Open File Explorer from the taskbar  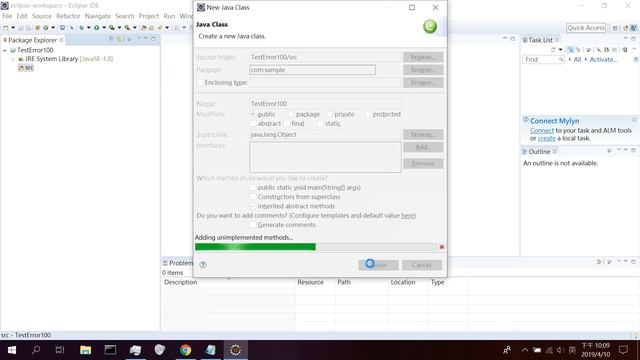(x=85, y=350)
